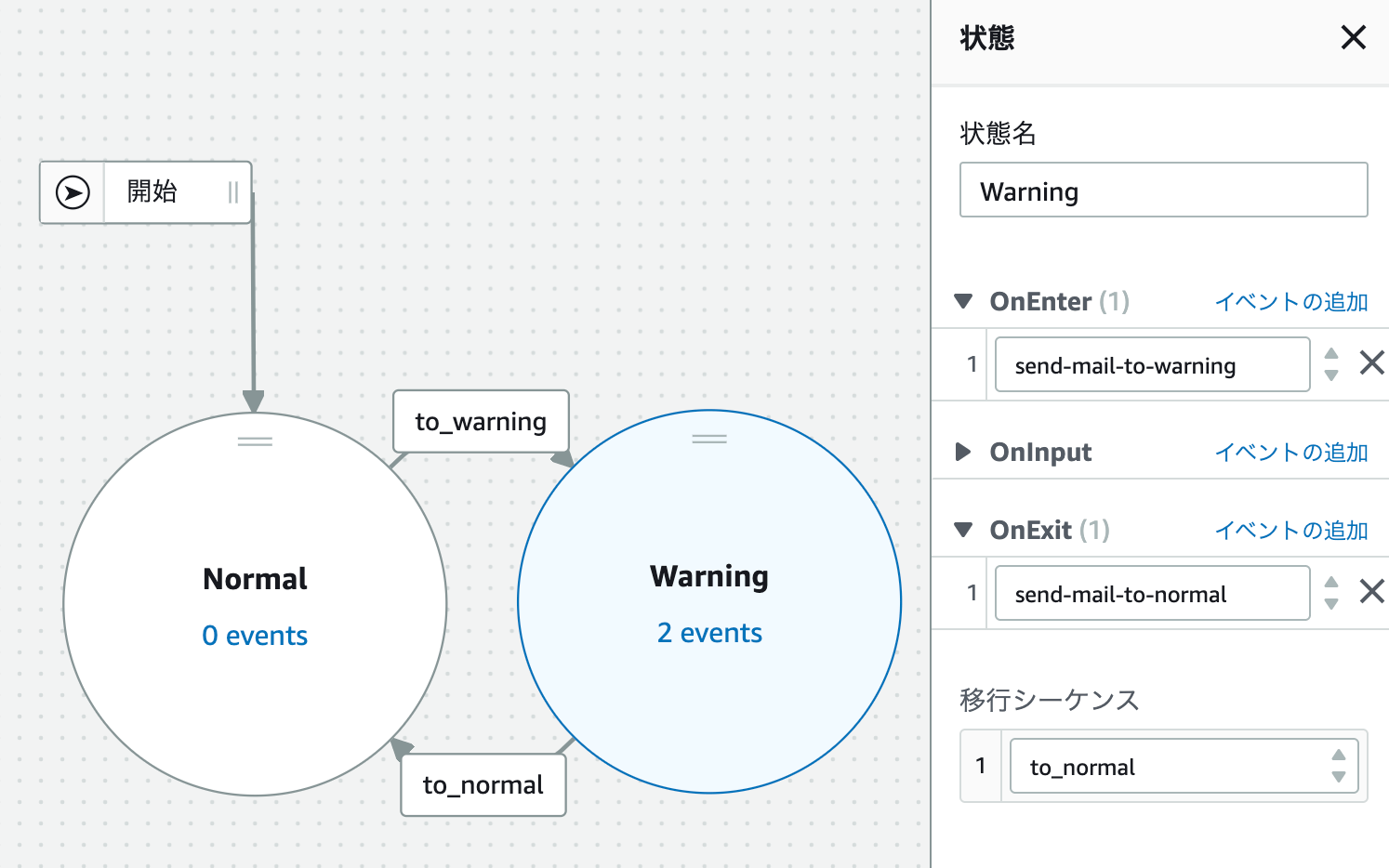Click the play icon on the 開始 start node
Viewport: 1389px width, 868px height.
72,192
